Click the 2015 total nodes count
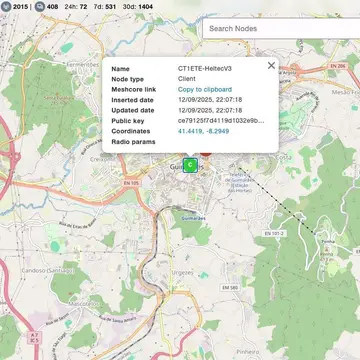Image resolution: width=360 pixels, height=360 pixels. pyautogui.click(x=21, y=7)
